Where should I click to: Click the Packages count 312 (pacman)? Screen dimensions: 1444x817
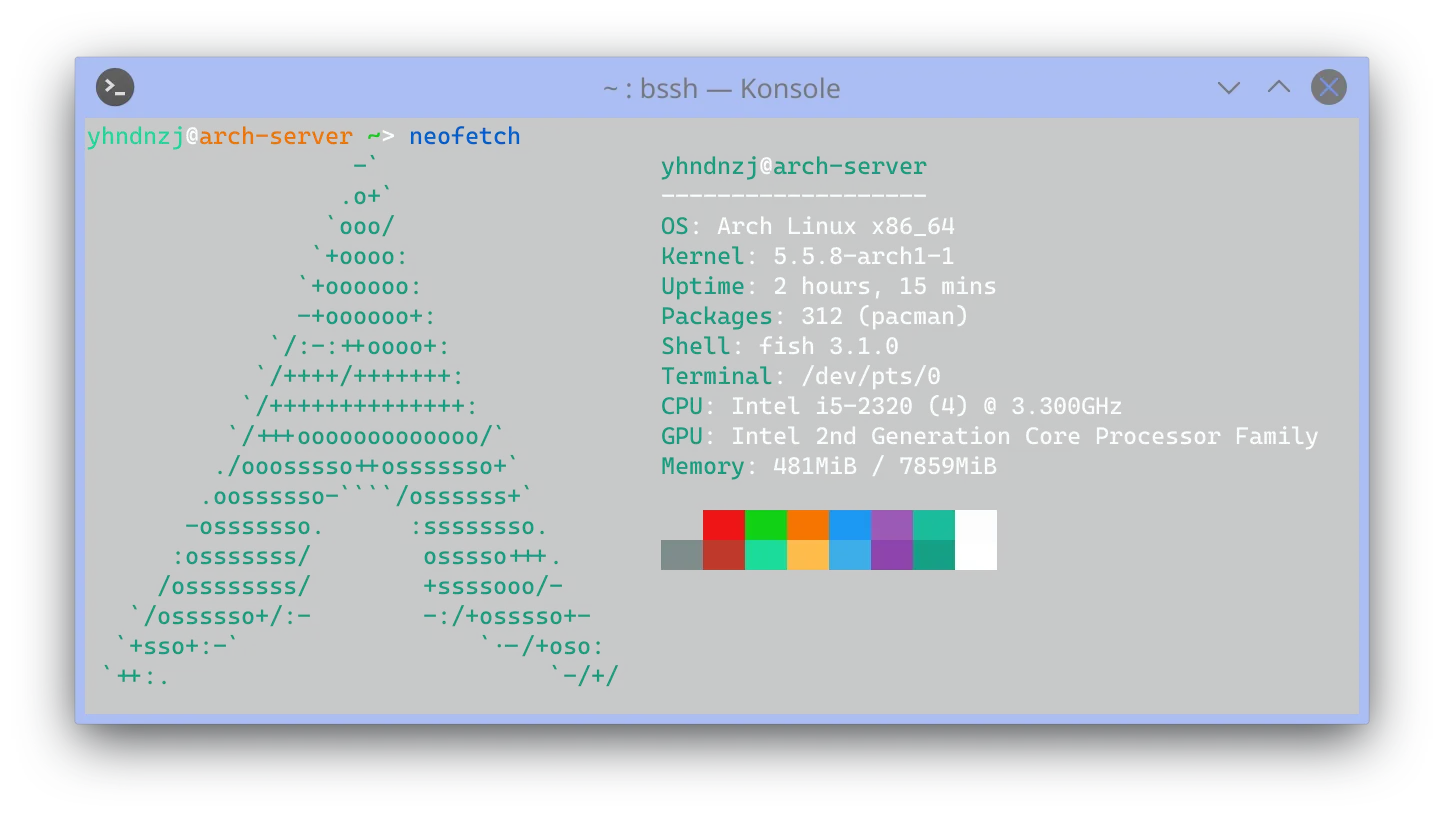click(884, 316)
